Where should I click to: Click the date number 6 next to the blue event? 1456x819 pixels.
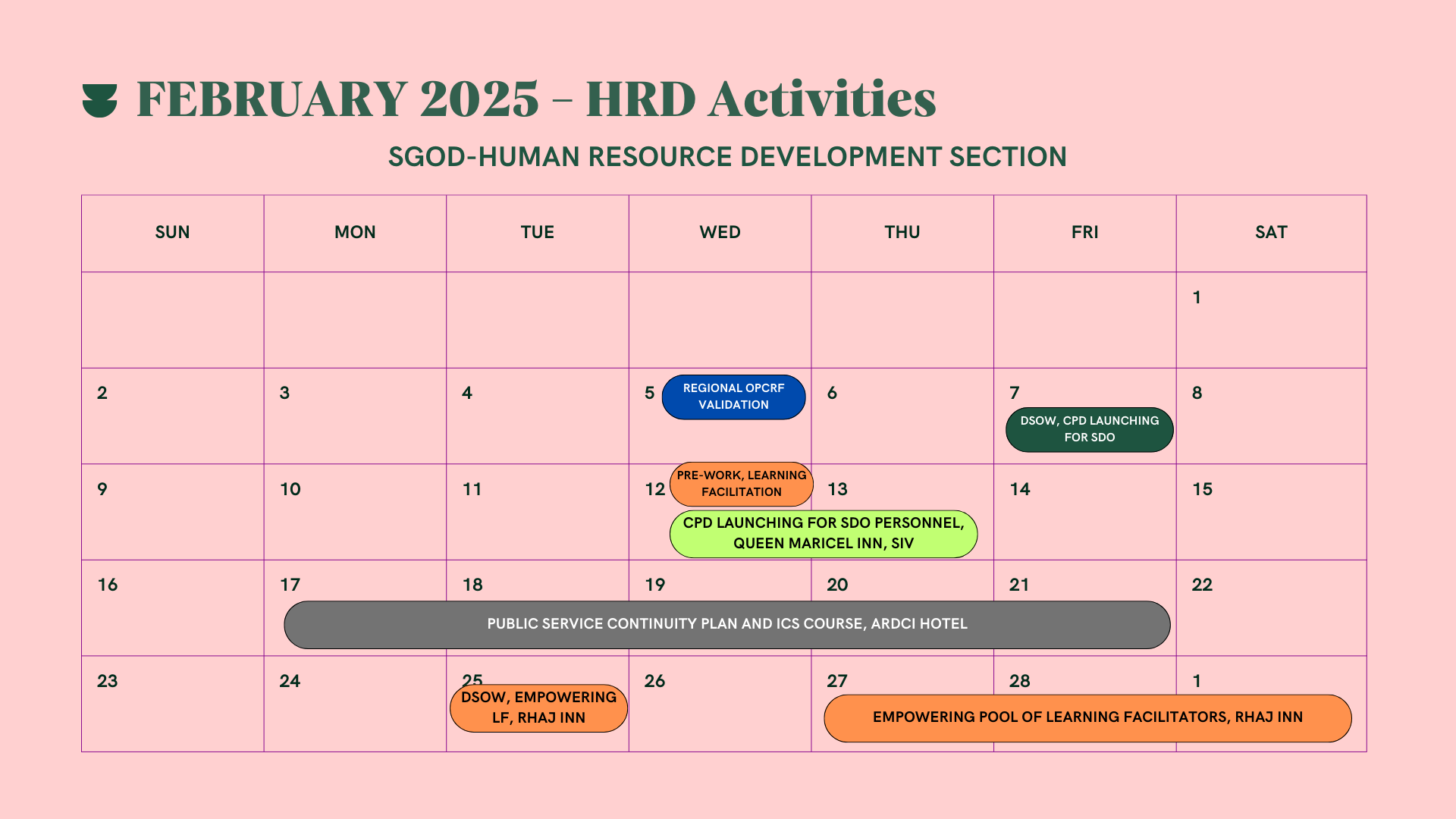[x=832, y=394]
